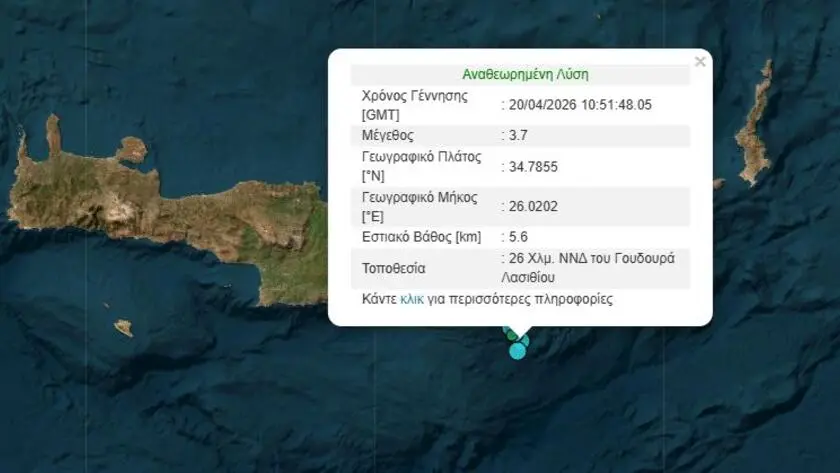840x473 pixels.
Task: Click the large cyan earthquake marker
Action: (517, 351)
